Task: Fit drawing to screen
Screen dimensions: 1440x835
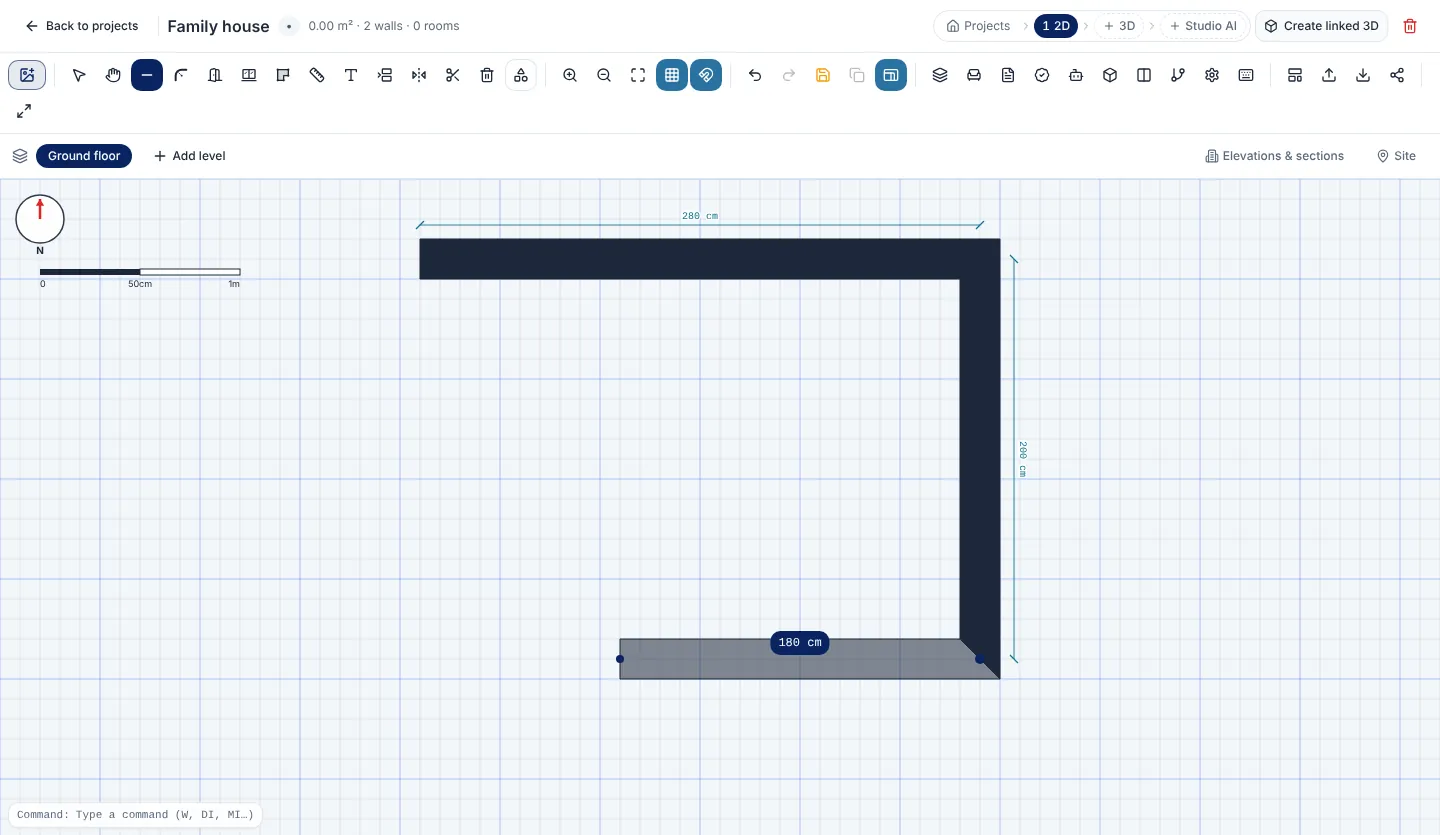Action: 638,75
